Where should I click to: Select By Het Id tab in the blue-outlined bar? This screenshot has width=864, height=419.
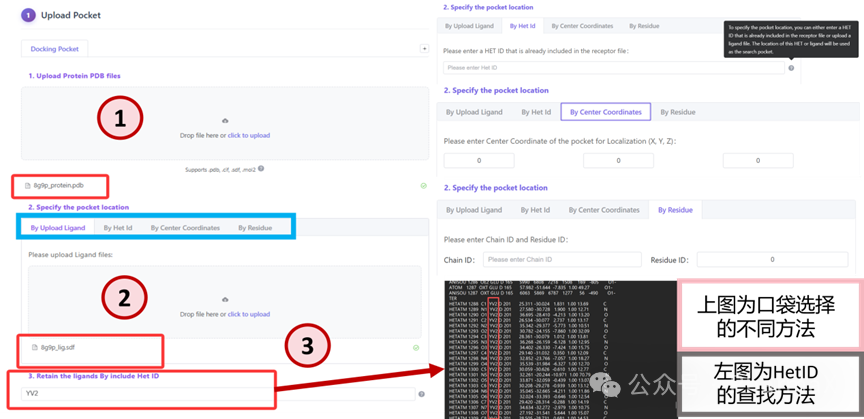tap(118, 228)
